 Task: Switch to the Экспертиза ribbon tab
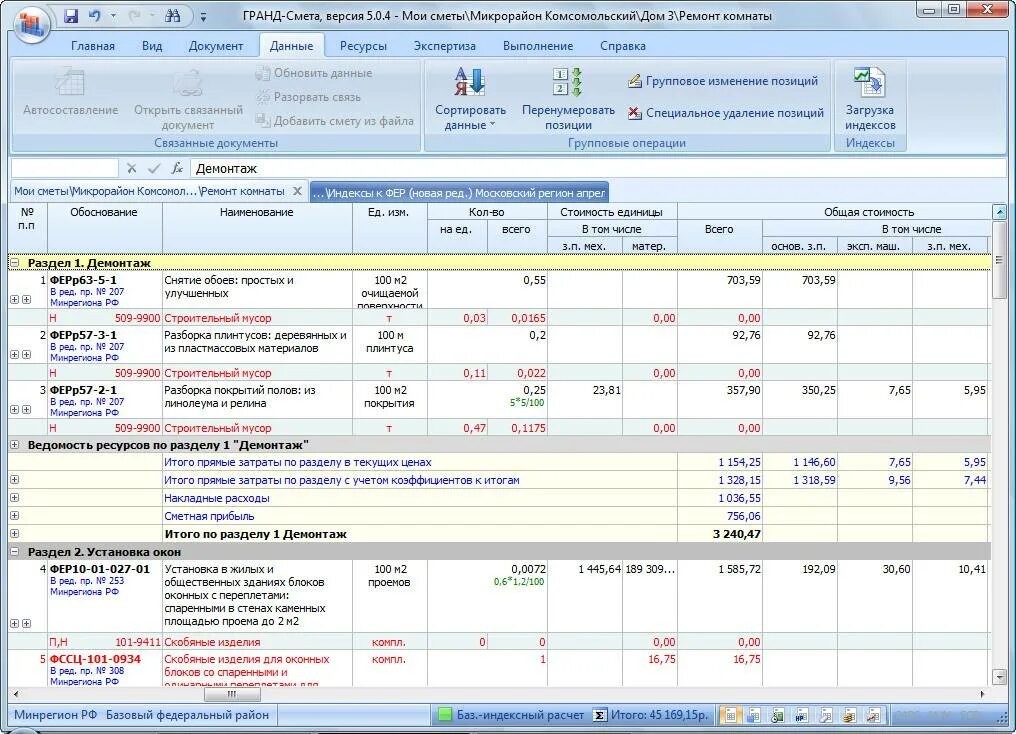click(x=444, y=46)
